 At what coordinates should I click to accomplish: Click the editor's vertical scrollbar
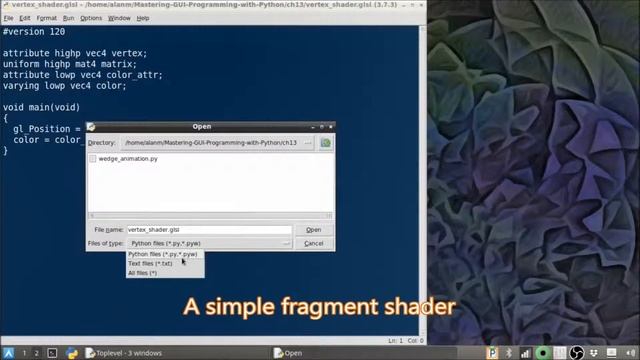click(x=422, y=180)
